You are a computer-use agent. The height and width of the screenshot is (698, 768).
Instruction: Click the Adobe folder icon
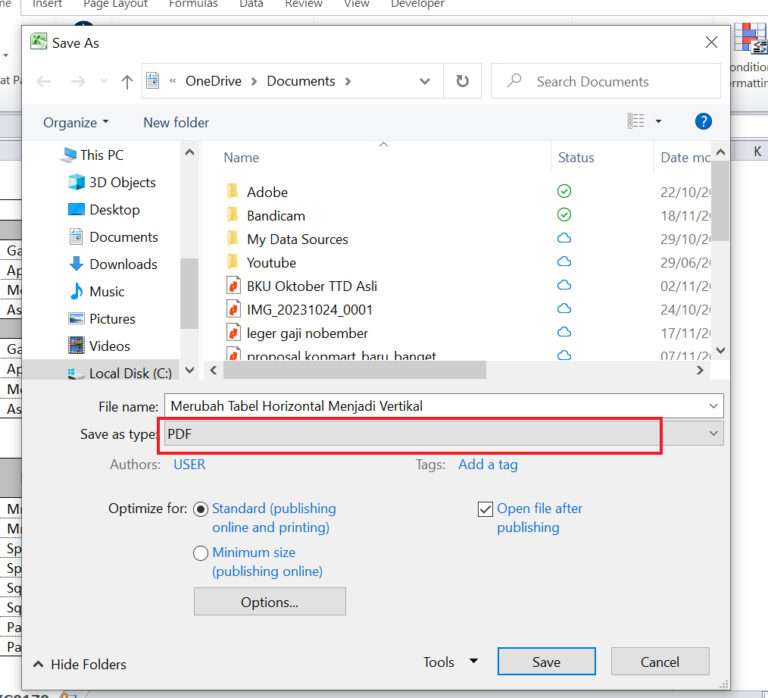pos(233,191)
